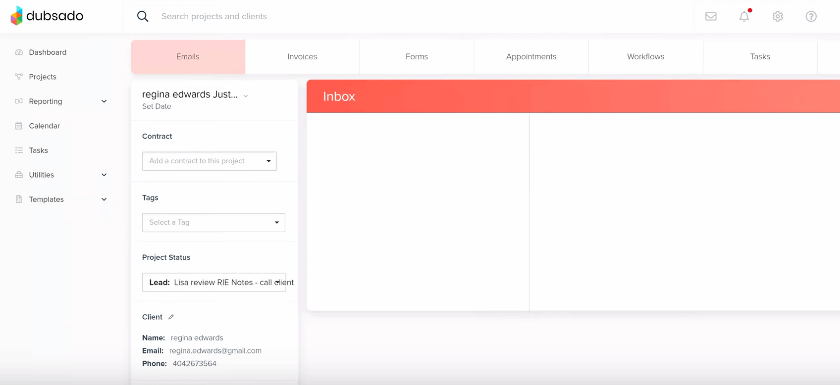
Task: Click the phone number 4042673564
Action: [194, 364]
